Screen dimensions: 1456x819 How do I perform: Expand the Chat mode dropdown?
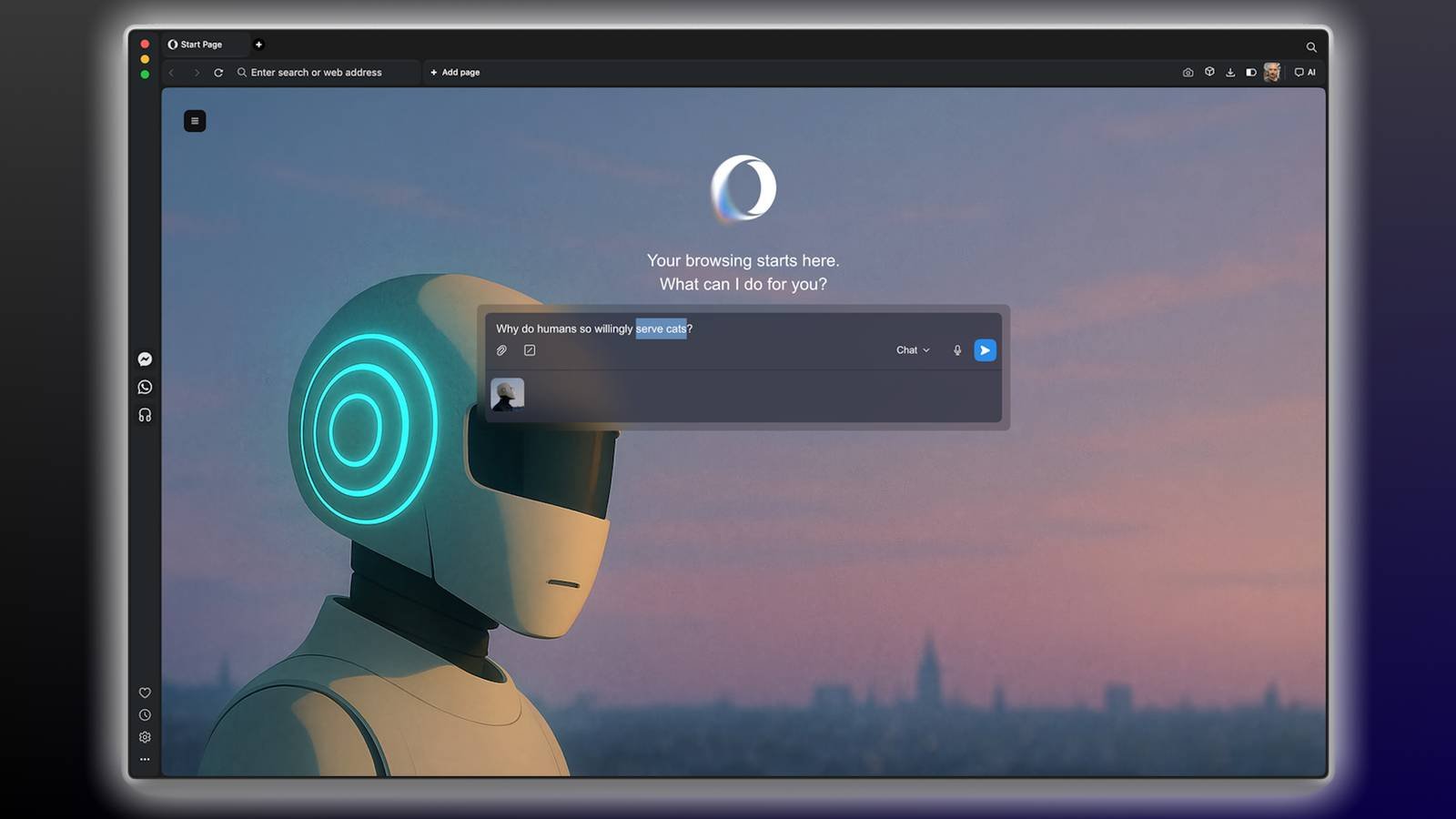tap(913, 350)
